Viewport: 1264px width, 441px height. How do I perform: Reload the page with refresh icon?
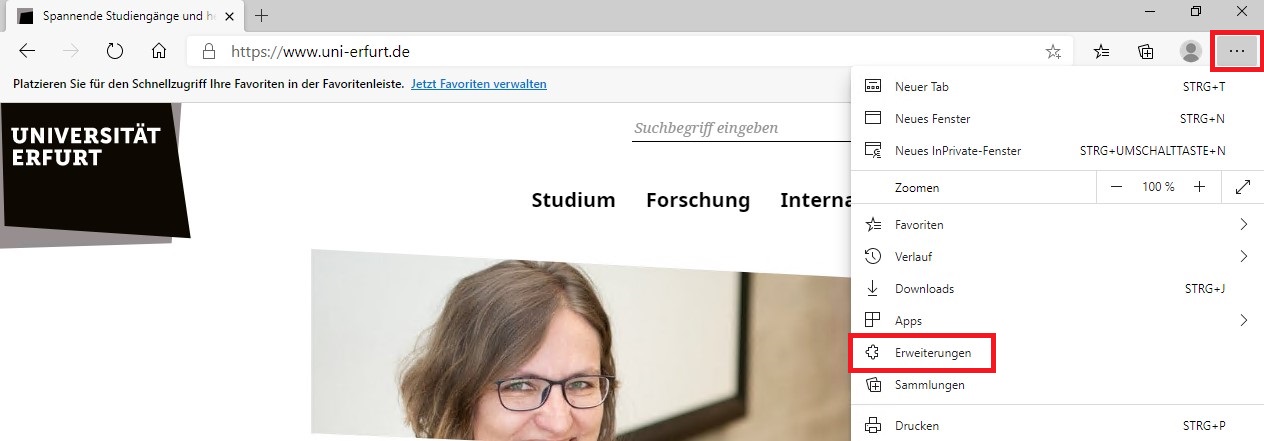[x=114, y=51]
